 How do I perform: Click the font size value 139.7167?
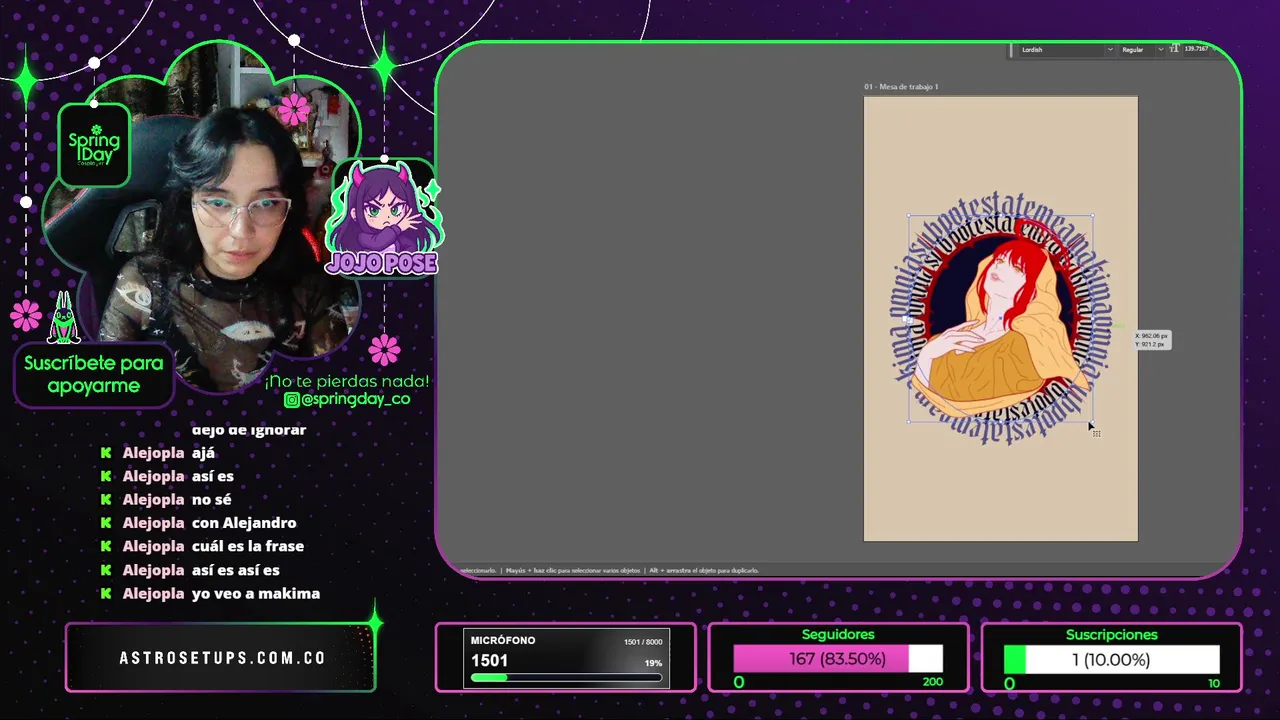click(x=1196, y=48)
